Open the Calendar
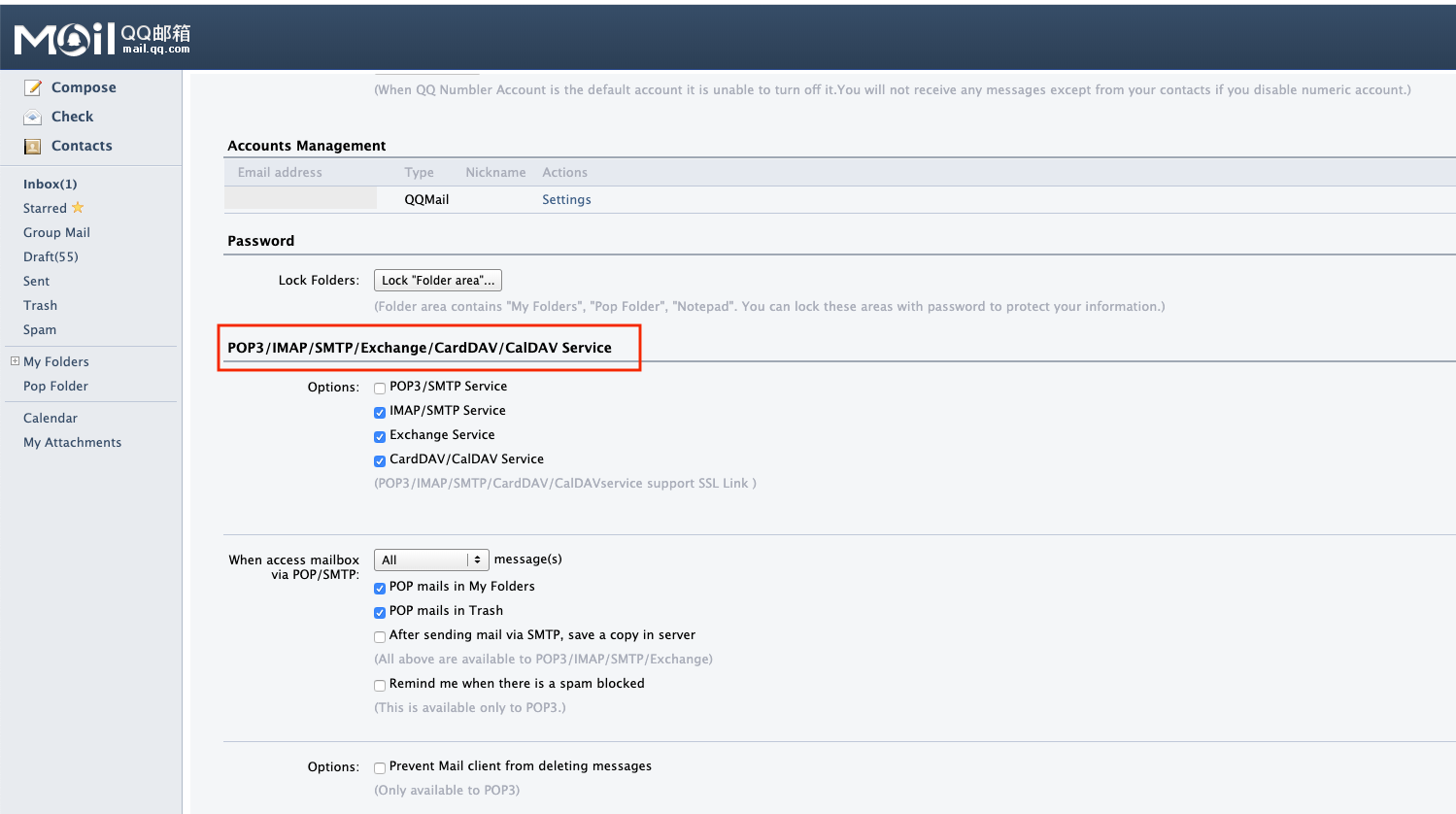This screenshot has width=1456, height=814. tap(51, 418)
